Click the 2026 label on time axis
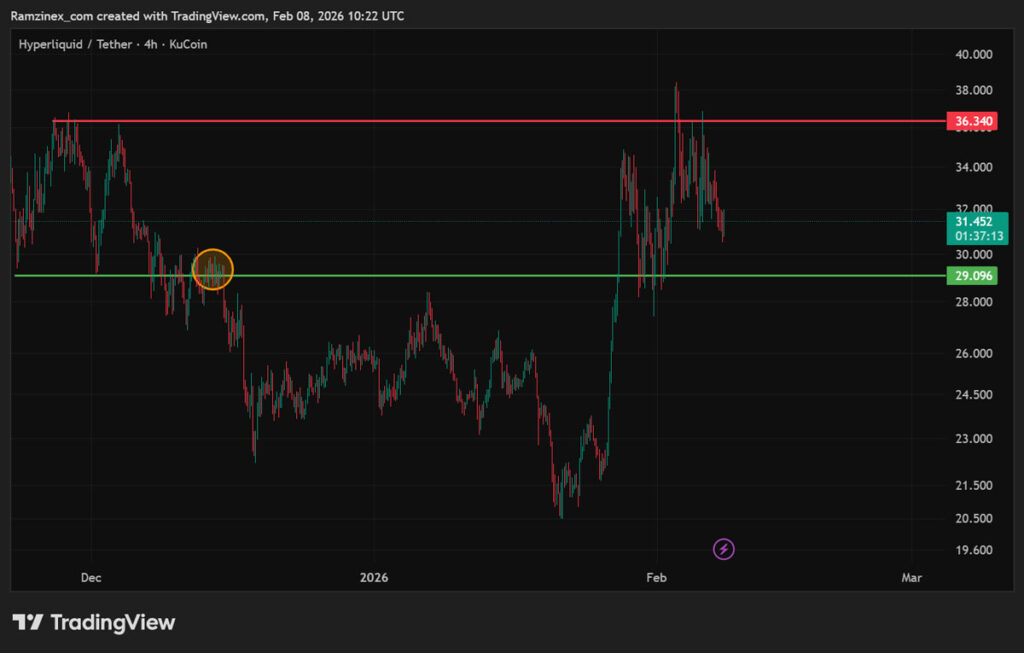The height and width of the screenshot is (653, 1024). coord(374,578)
